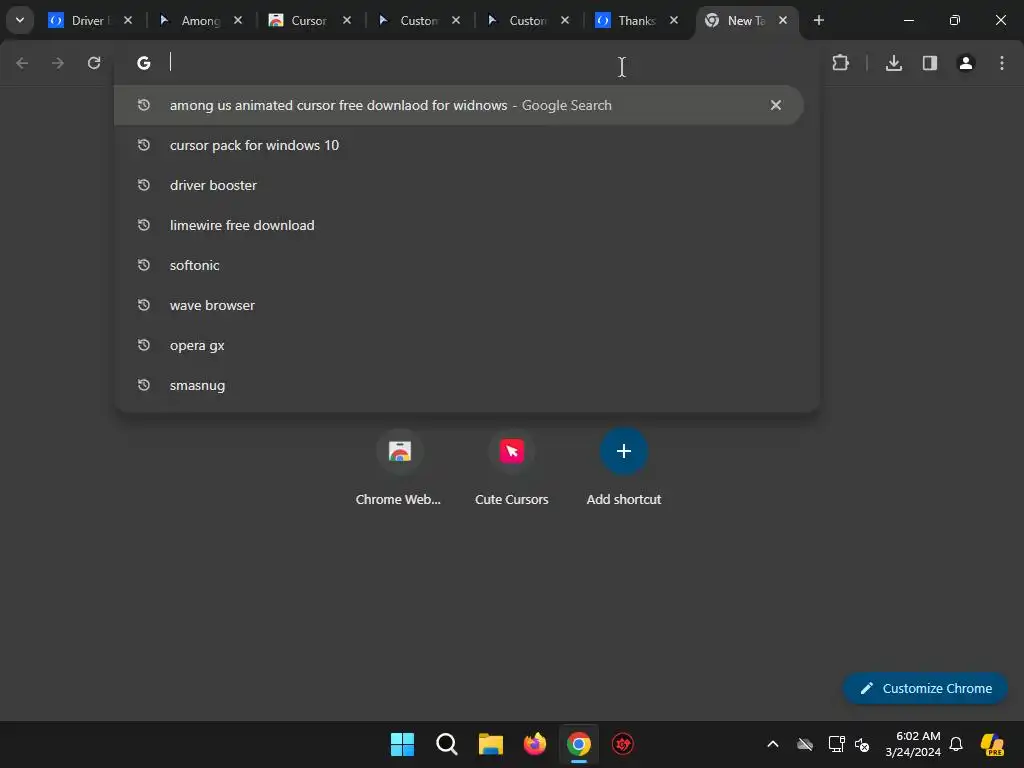This screenshot has height=768, width=1024.
Task: Click Chrome icon in taskbar
Action: [579, 744]
